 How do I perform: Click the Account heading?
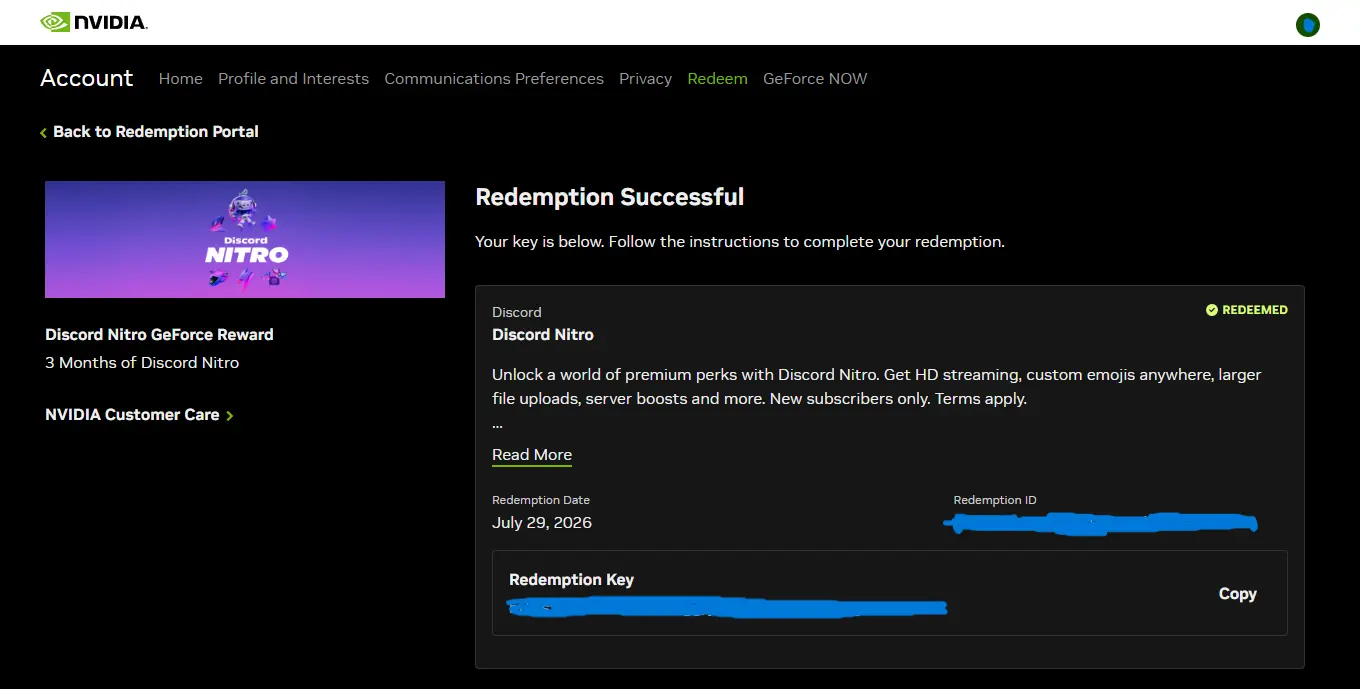pos(87,78)
